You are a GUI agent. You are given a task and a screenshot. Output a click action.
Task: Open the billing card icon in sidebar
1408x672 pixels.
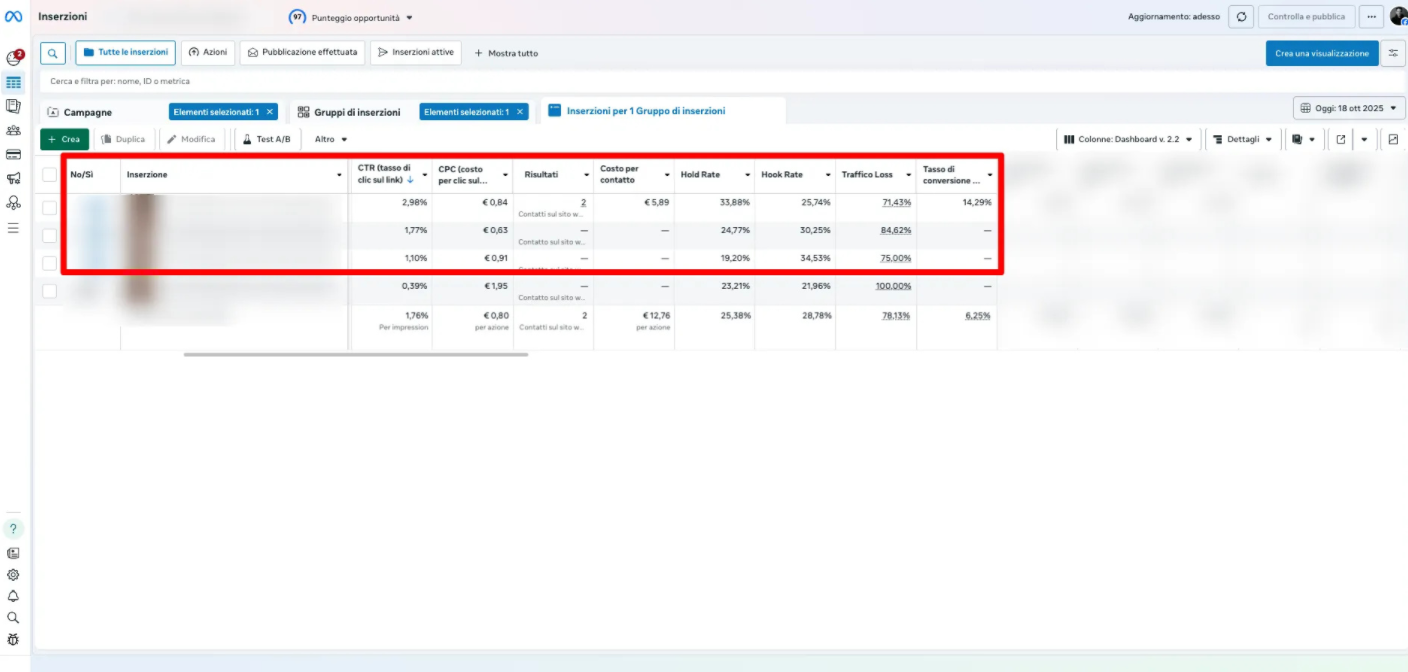[x=13, y=154]
